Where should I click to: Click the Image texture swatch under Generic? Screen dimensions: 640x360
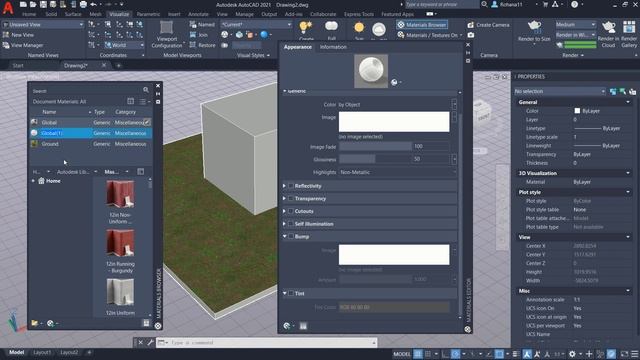(x=394, y=122)
